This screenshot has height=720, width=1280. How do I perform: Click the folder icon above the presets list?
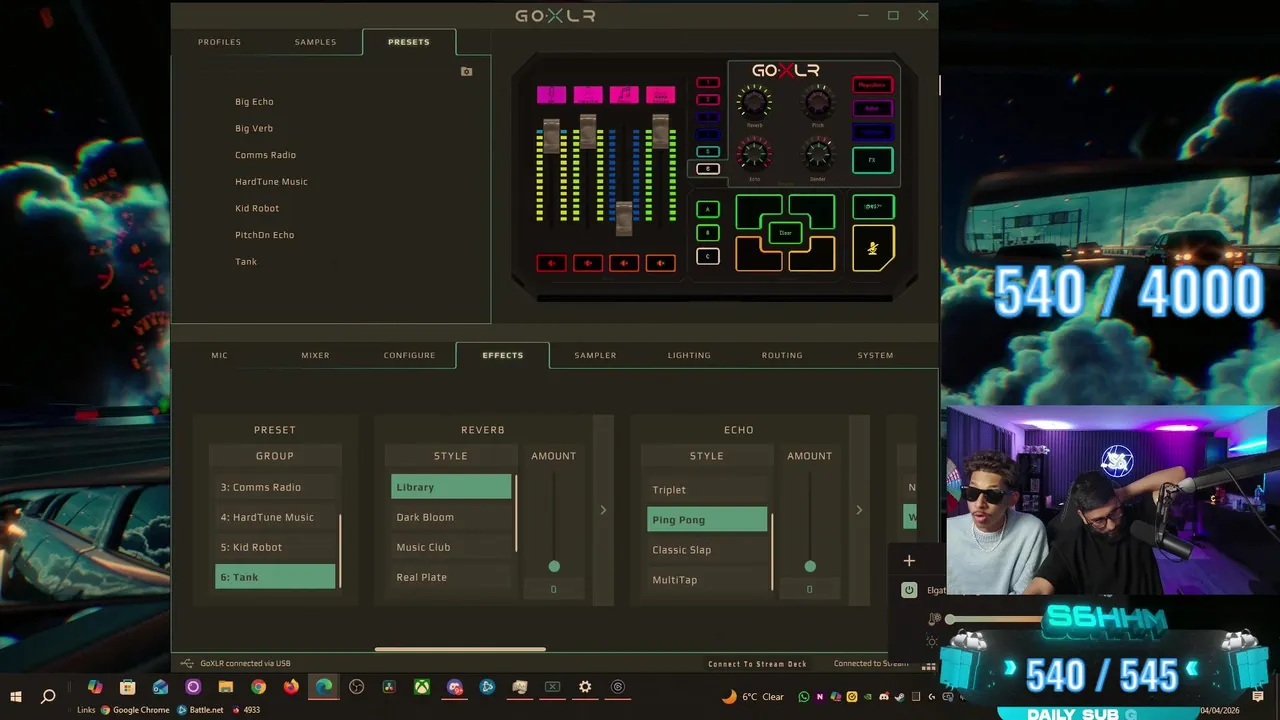pos(466,72)
